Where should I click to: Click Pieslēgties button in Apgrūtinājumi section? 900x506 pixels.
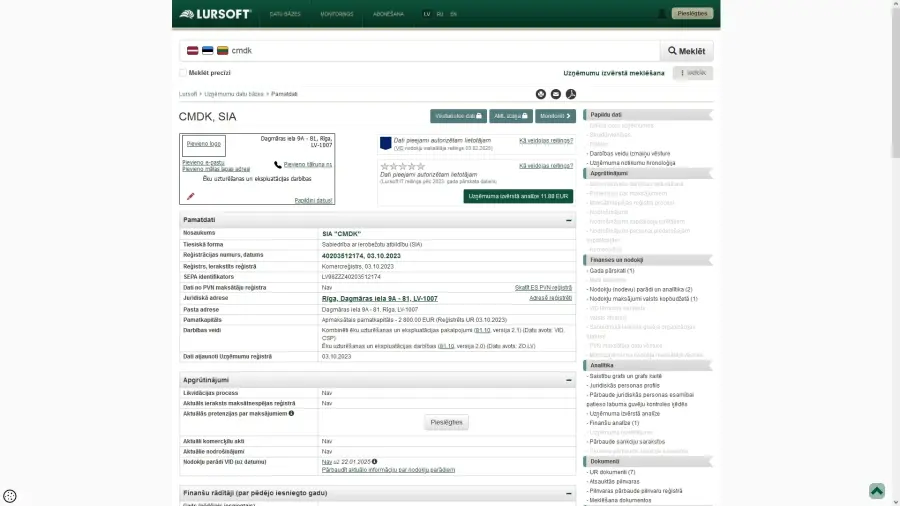pos(446,422)
